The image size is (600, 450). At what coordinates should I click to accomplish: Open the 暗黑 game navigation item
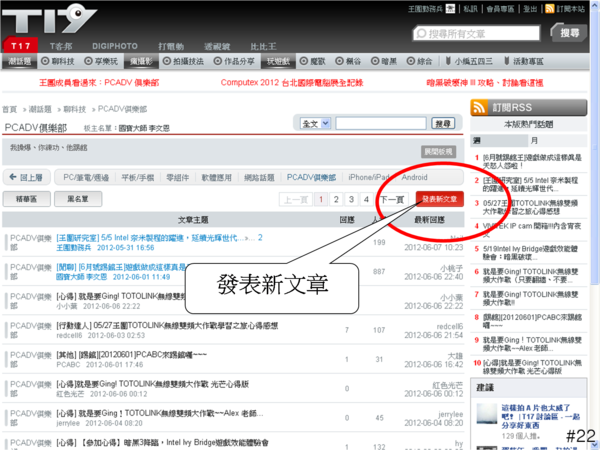point(384,61)
